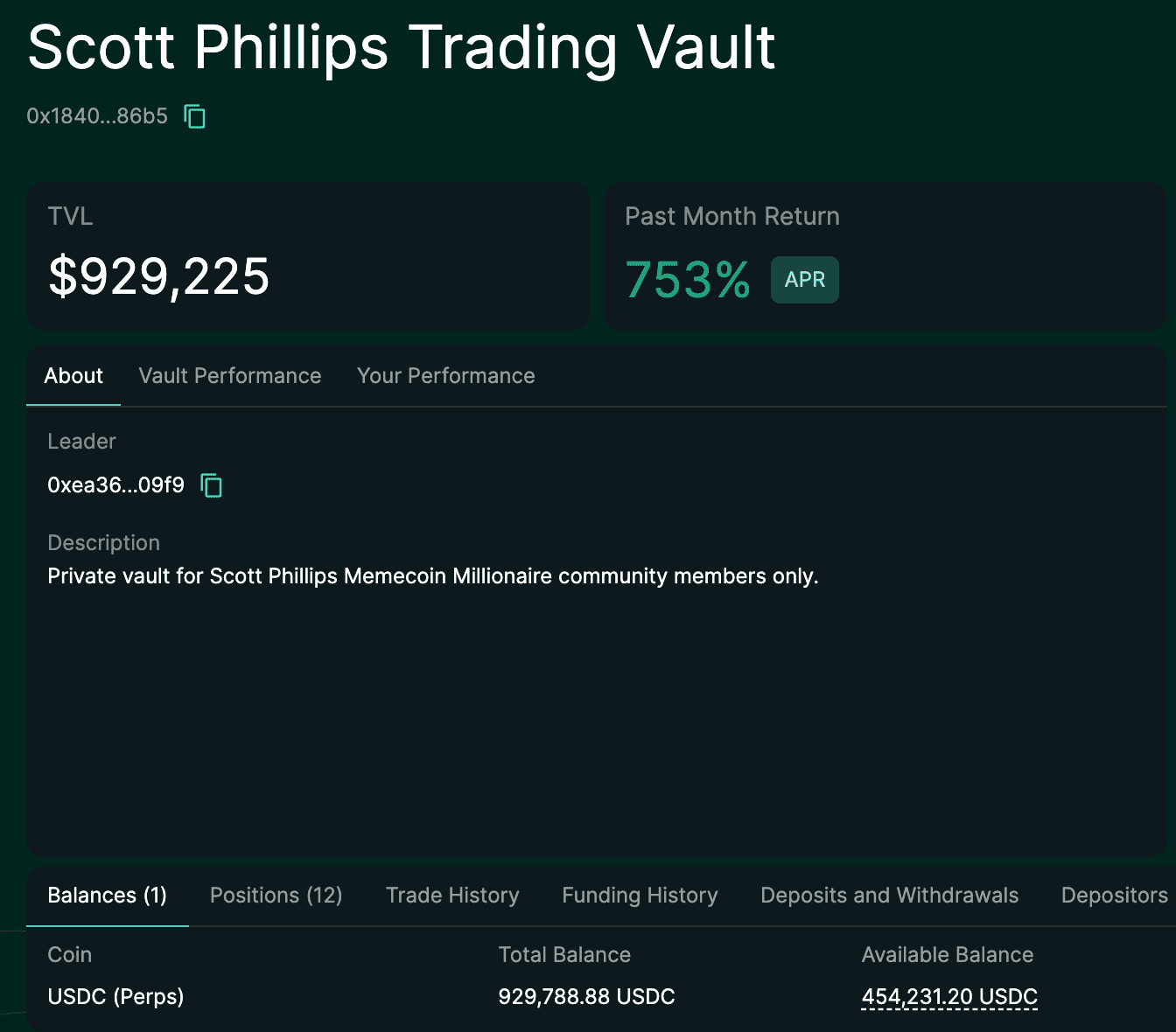This screenshot has width=1176, height=1032.
Task: Select the Depositors tab
Action: [x=1114, y=895]
